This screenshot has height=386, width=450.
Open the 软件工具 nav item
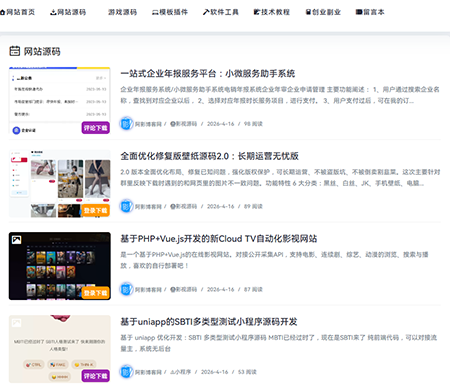click(221, 12)
